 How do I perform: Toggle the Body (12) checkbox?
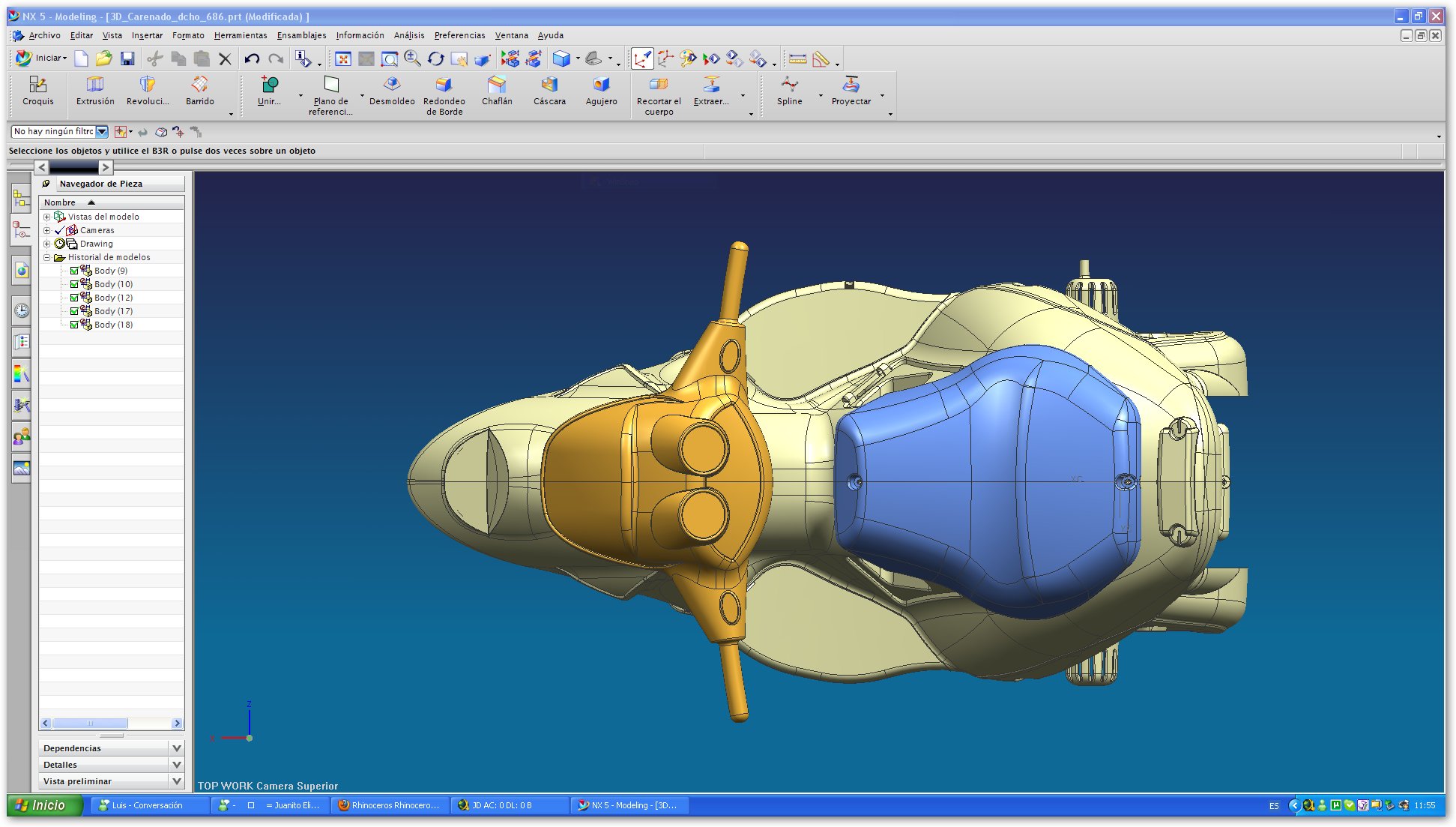[74, 298]
